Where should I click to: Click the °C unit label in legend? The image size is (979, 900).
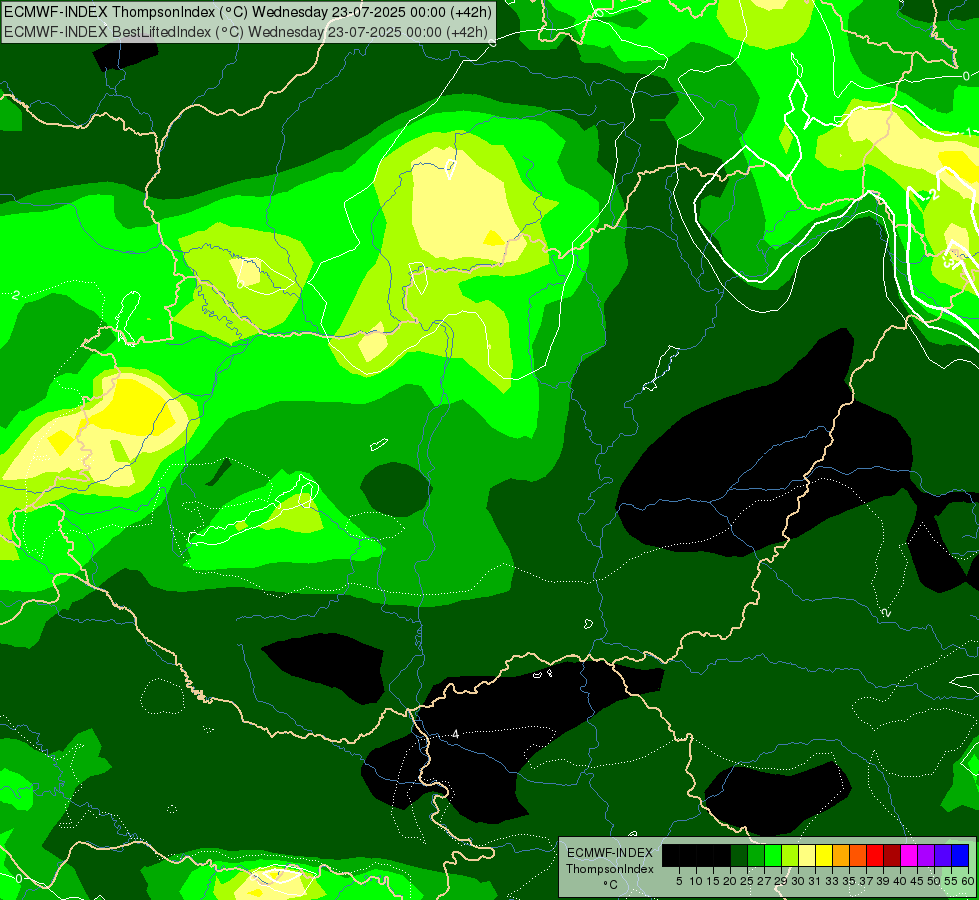pyautogui.click(x=610, y=885)
